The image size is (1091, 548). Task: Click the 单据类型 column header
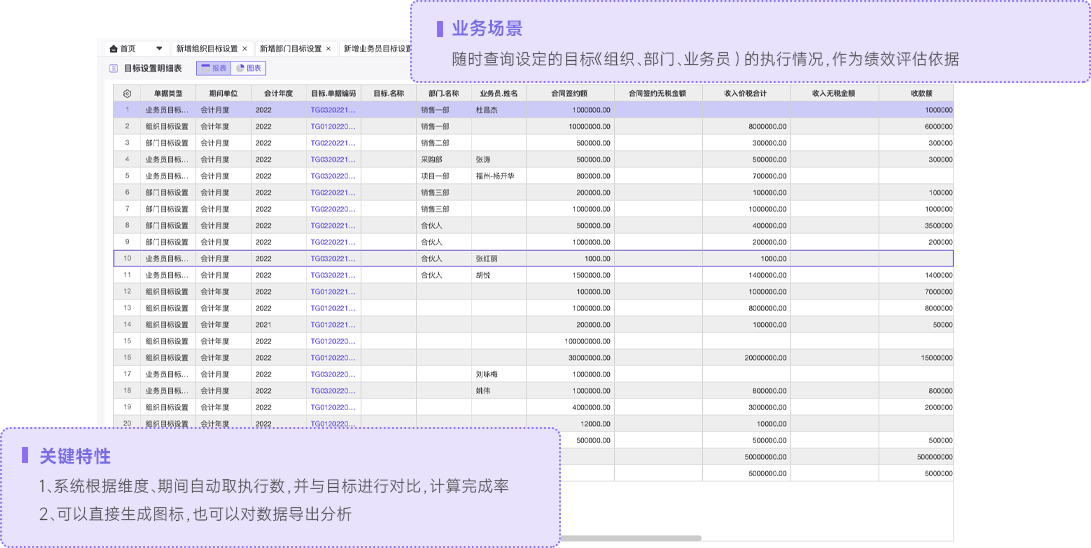tap(168, 93)
